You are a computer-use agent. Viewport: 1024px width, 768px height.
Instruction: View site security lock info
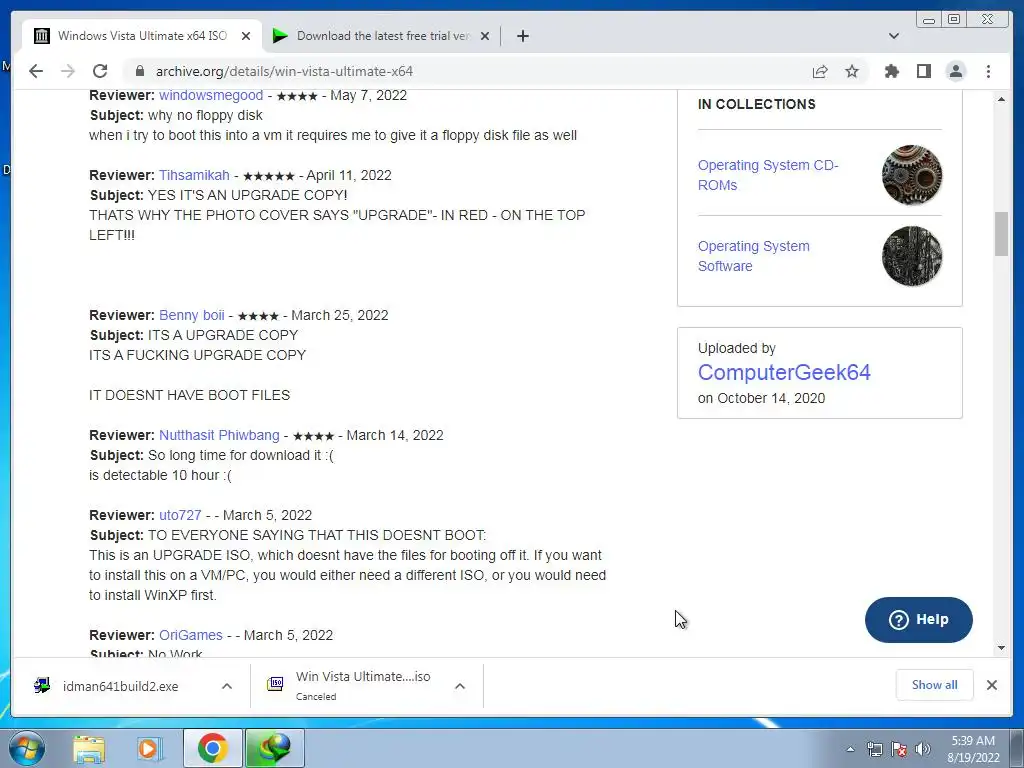pos(140,71)
